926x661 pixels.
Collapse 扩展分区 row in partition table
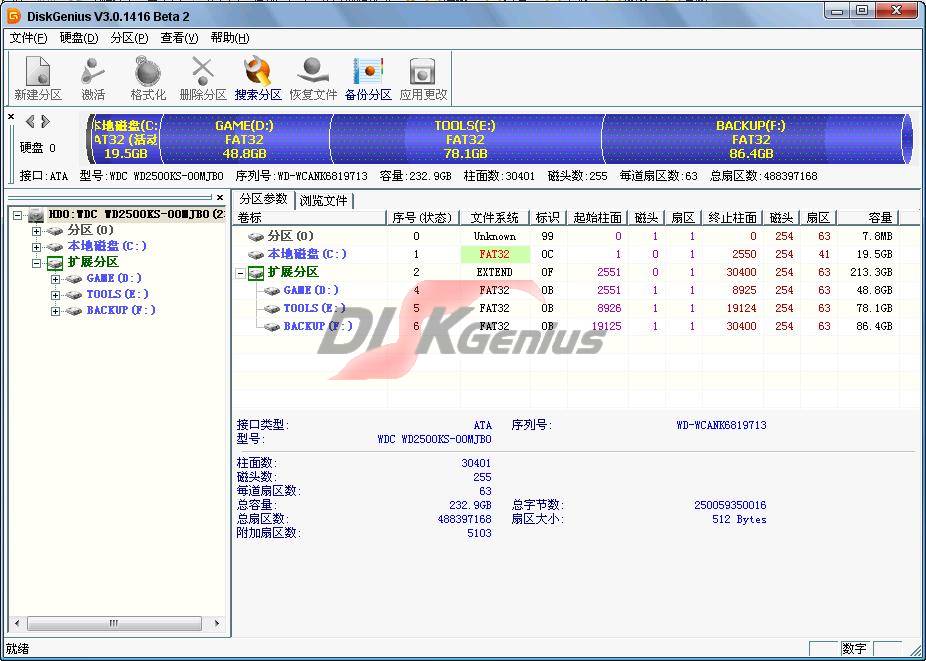(x=240, y=273)
